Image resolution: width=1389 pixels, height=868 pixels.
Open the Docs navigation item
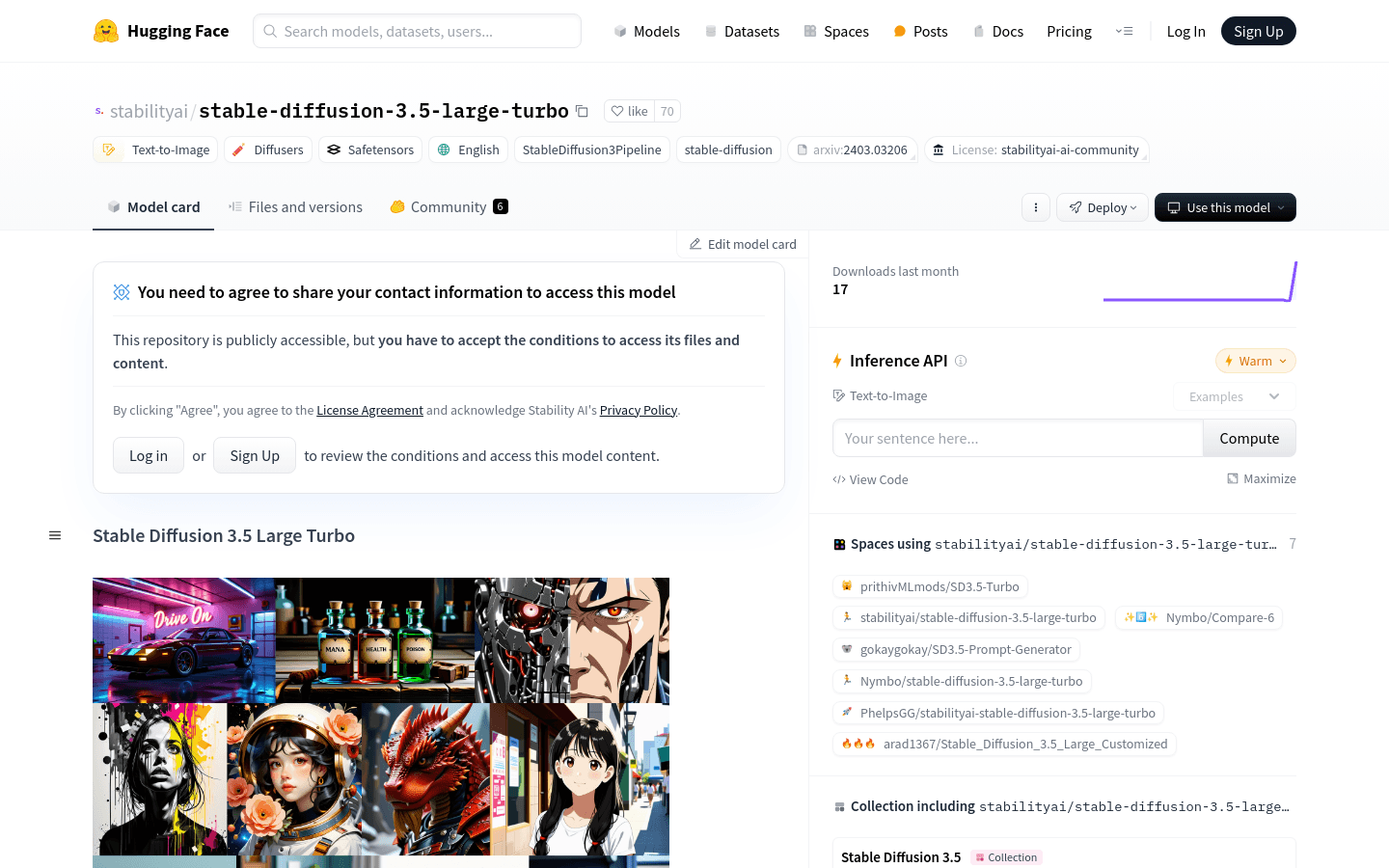pyautogui.click(x=997, y=31)
